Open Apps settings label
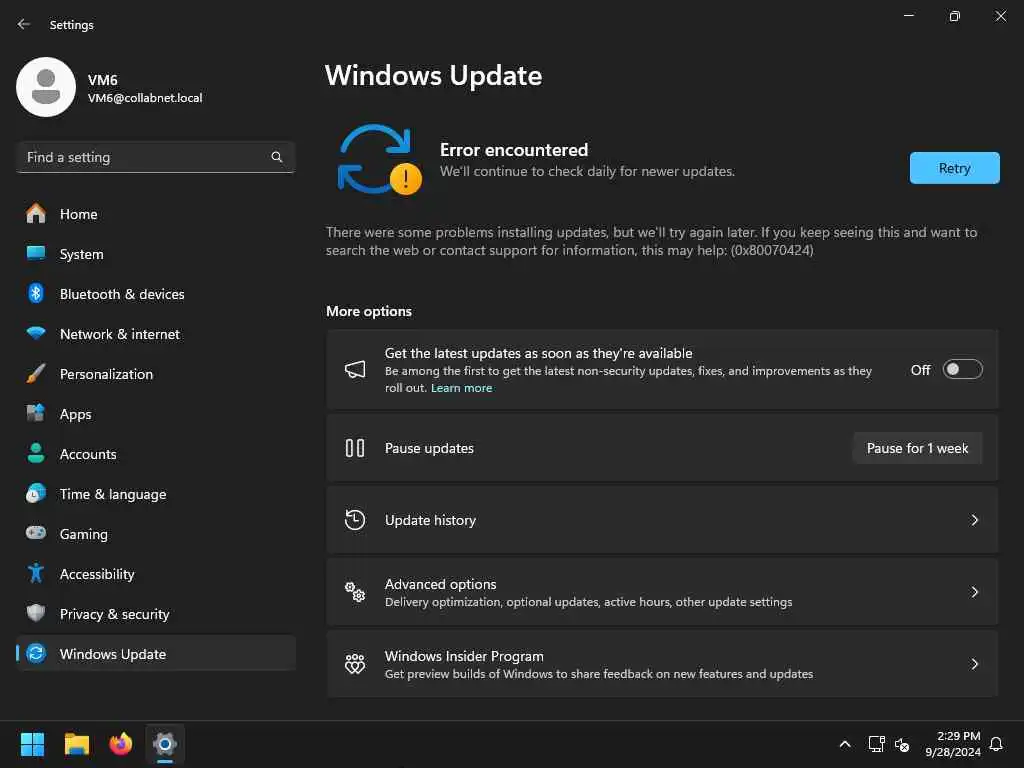The height and width of the screenshot is (768, 1024). coord(75,414)
